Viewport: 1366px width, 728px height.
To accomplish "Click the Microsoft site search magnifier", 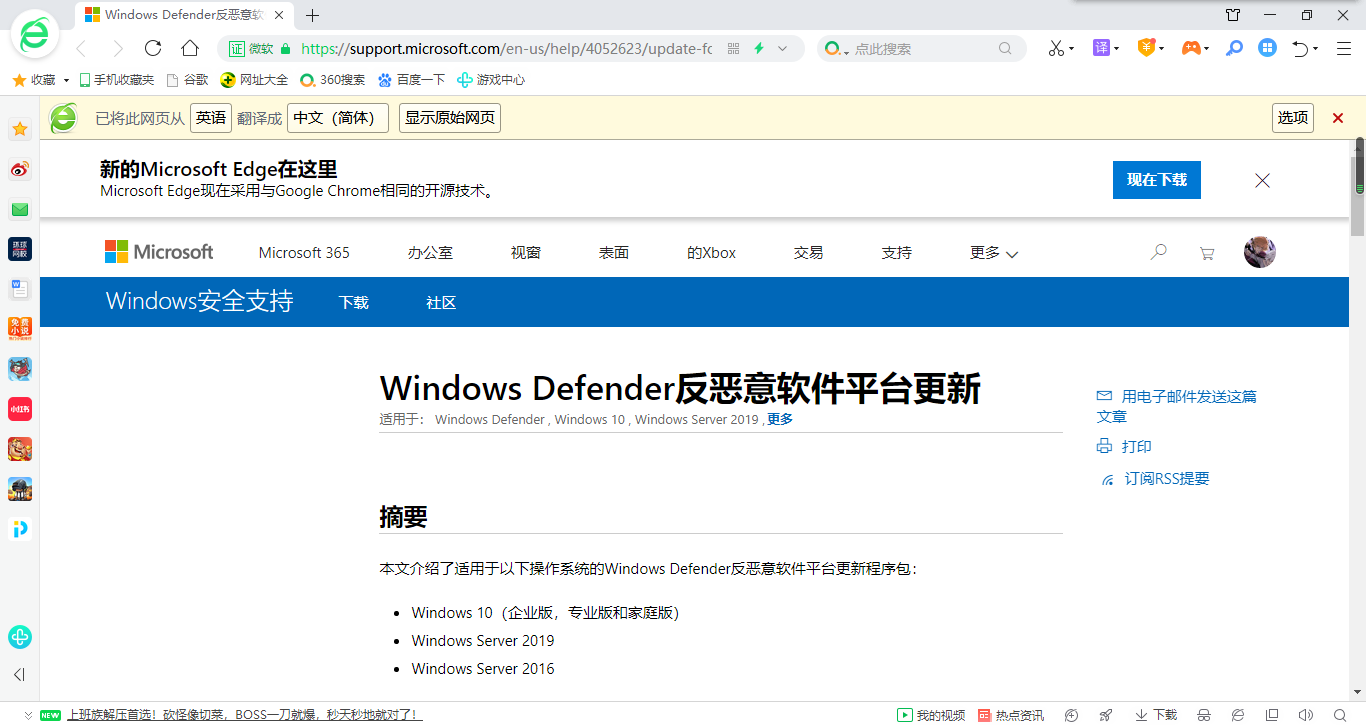I will 1158,252.
